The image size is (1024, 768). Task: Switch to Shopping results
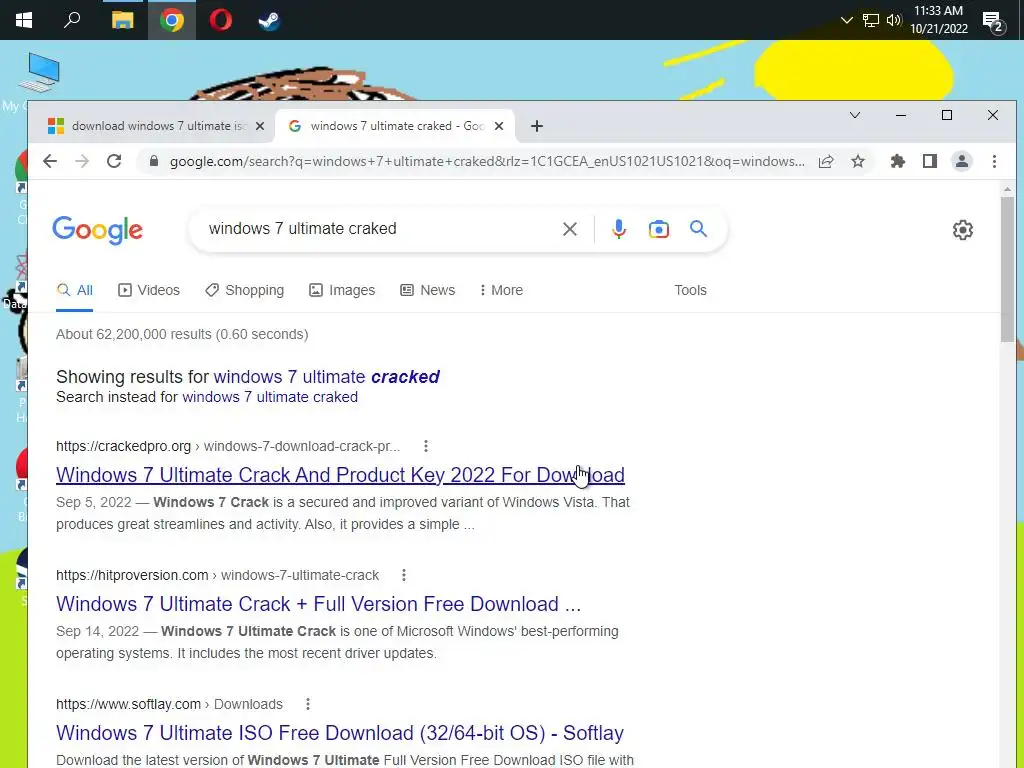(245, 290)
